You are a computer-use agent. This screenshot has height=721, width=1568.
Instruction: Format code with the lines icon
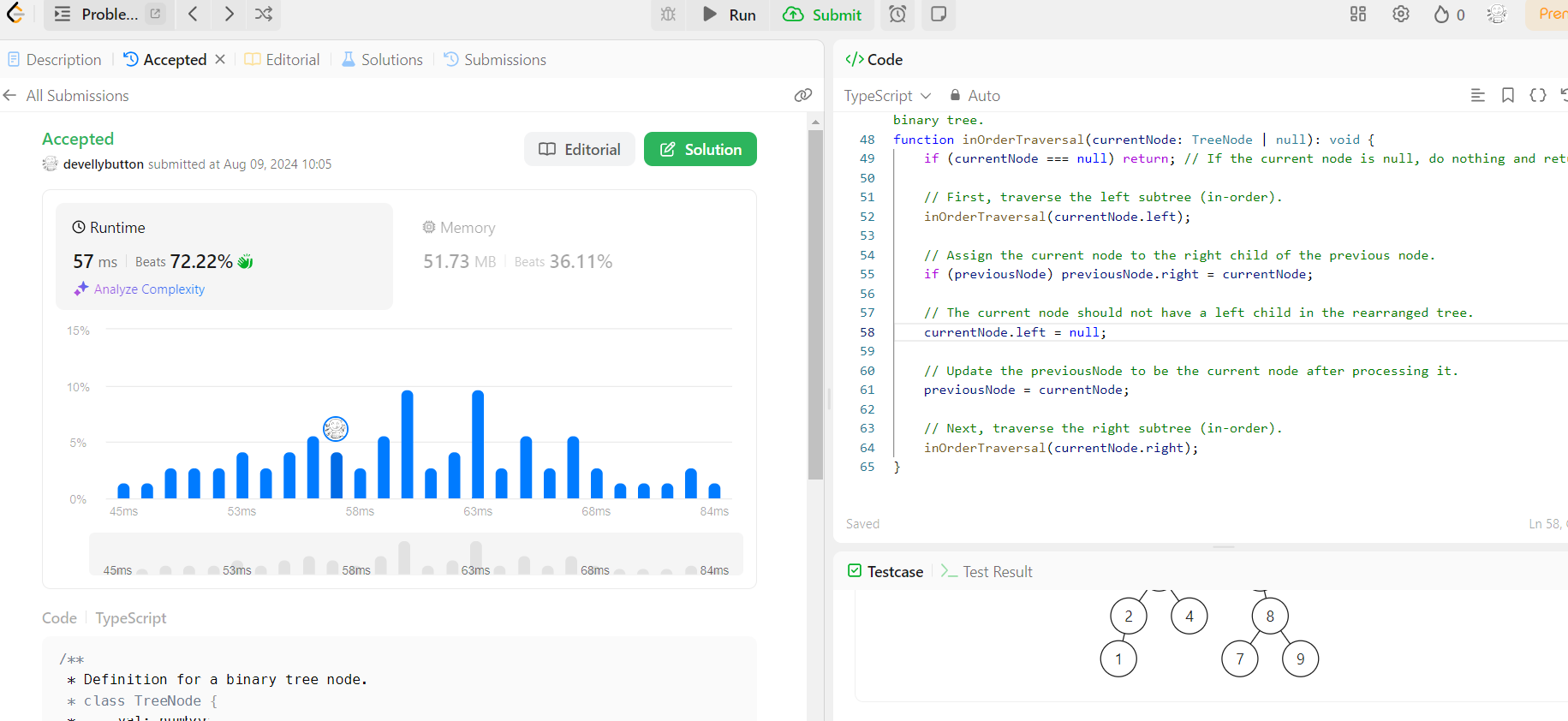[1478, 95]
